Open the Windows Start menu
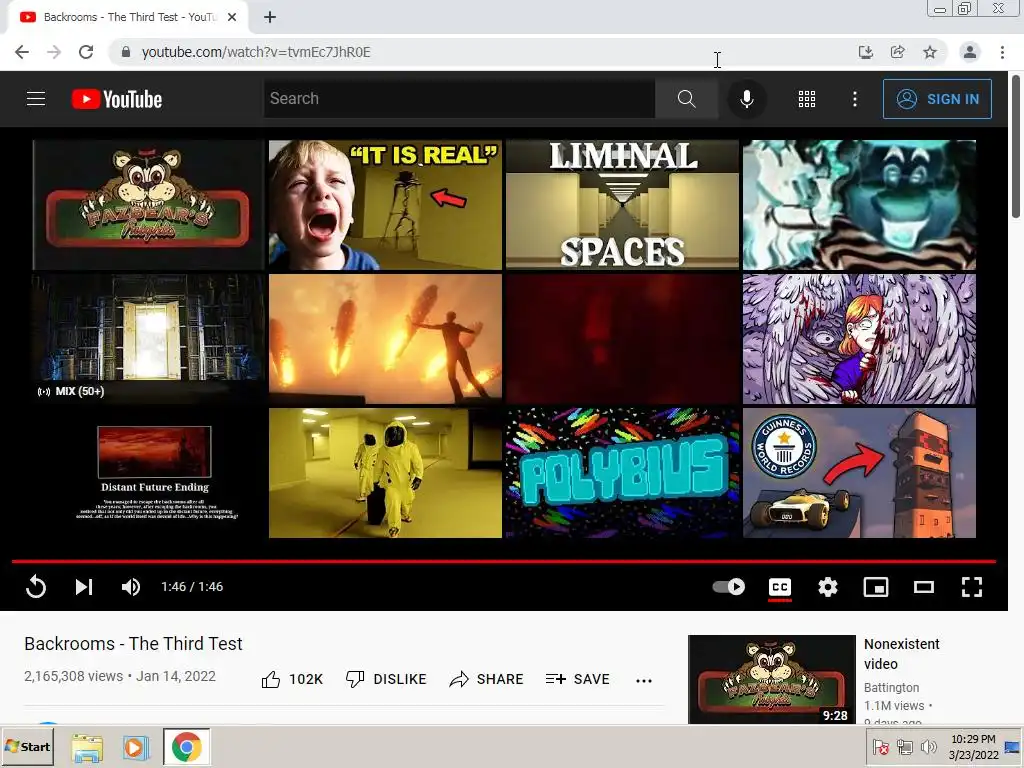Image resolution: width=1024 pixels, height=768 pixels. point(27,746)
